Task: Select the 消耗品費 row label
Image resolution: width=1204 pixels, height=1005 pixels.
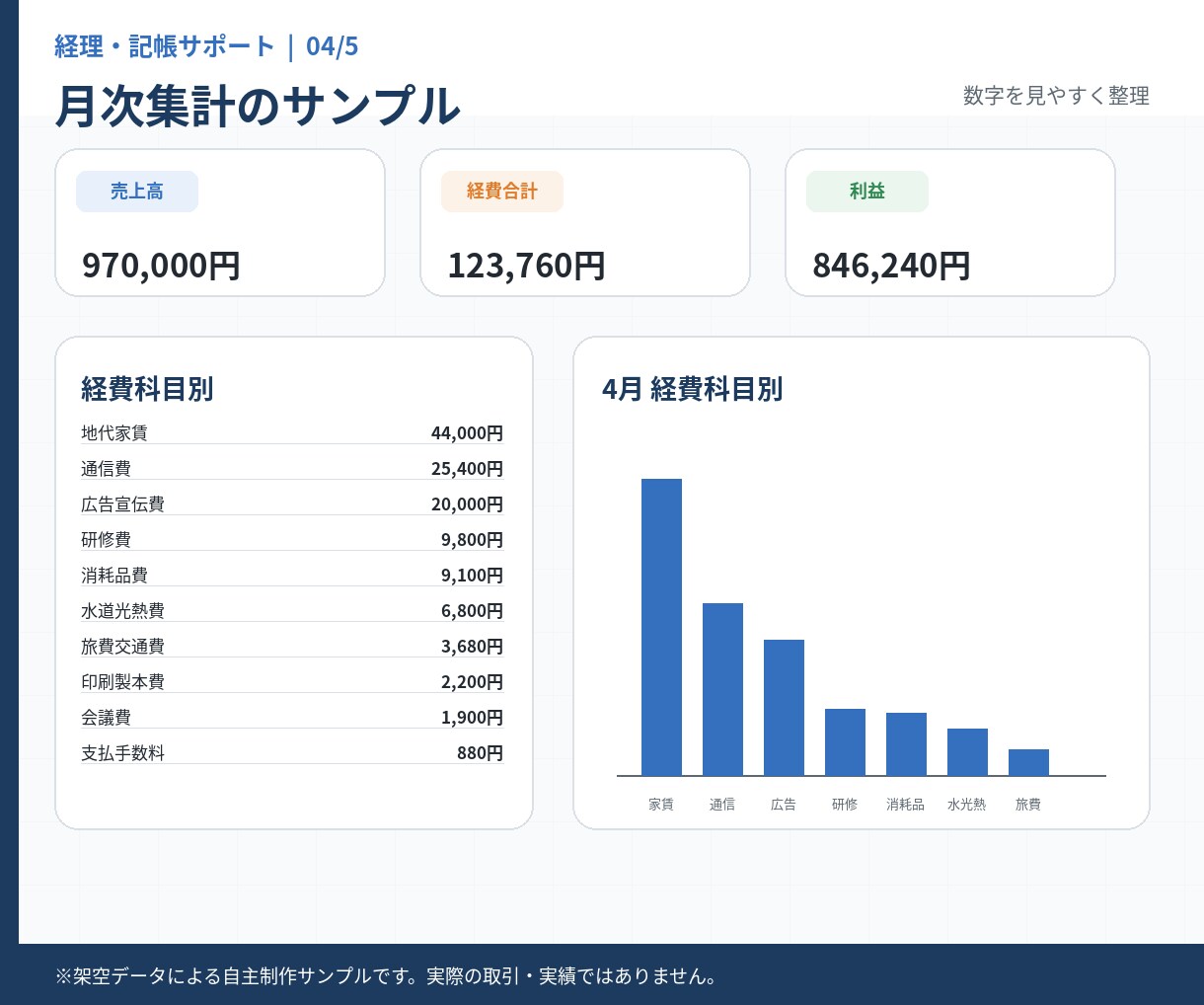Action: (x=114, y=575)
